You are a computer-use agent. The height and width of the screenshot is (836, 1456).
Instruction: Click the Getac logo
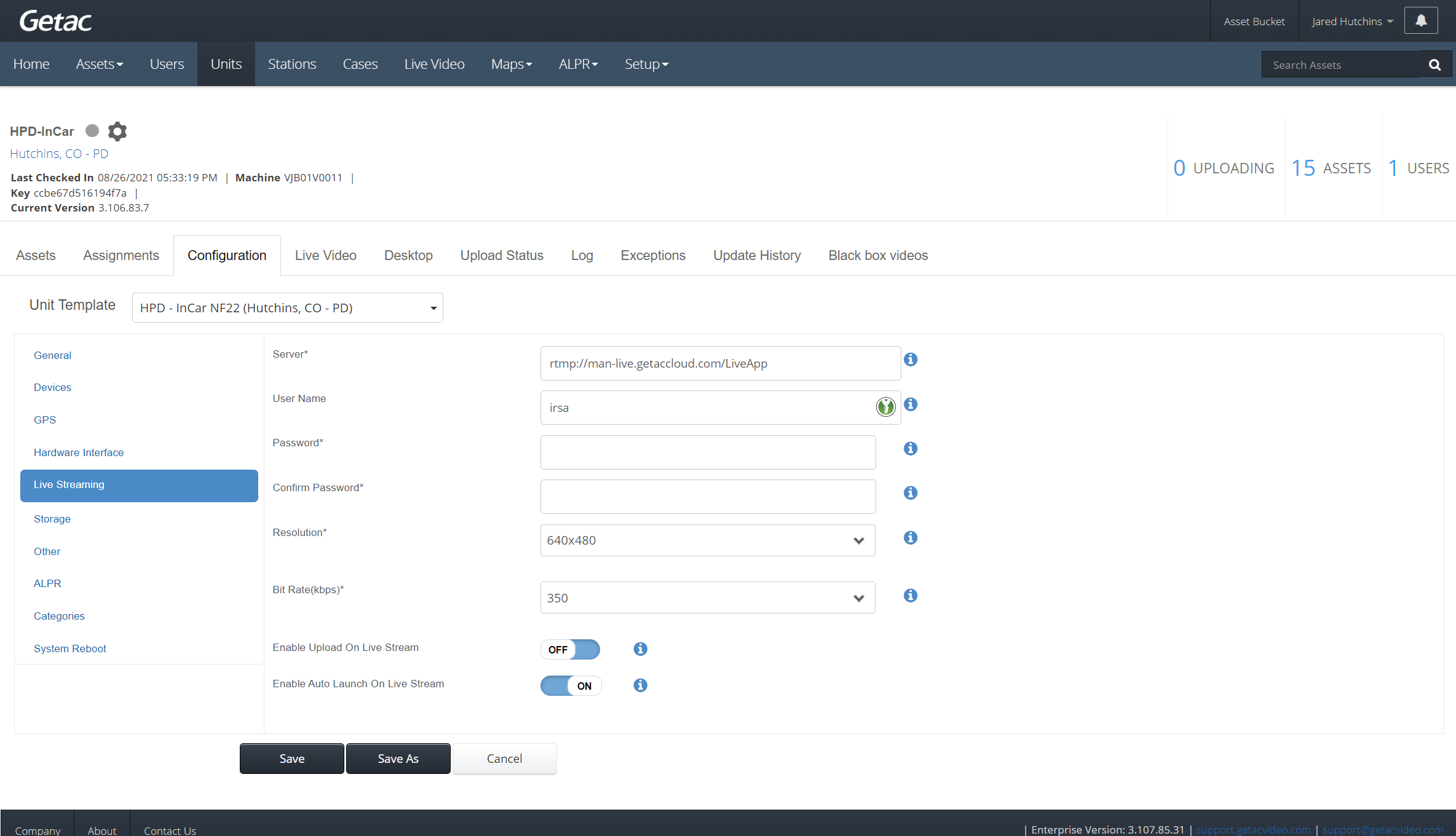coord(55,21)
